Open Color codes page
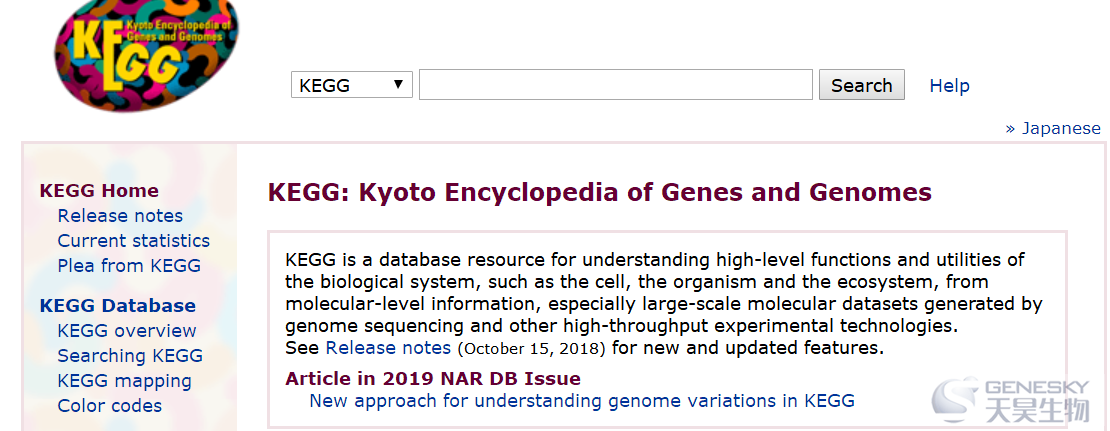The image size is (1110, 431). click(x=110, y=406)
